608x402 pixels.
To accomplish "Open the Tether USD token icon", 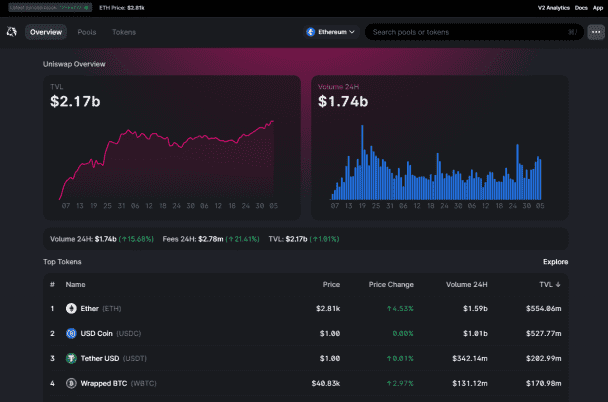I will tap(71, 358).
